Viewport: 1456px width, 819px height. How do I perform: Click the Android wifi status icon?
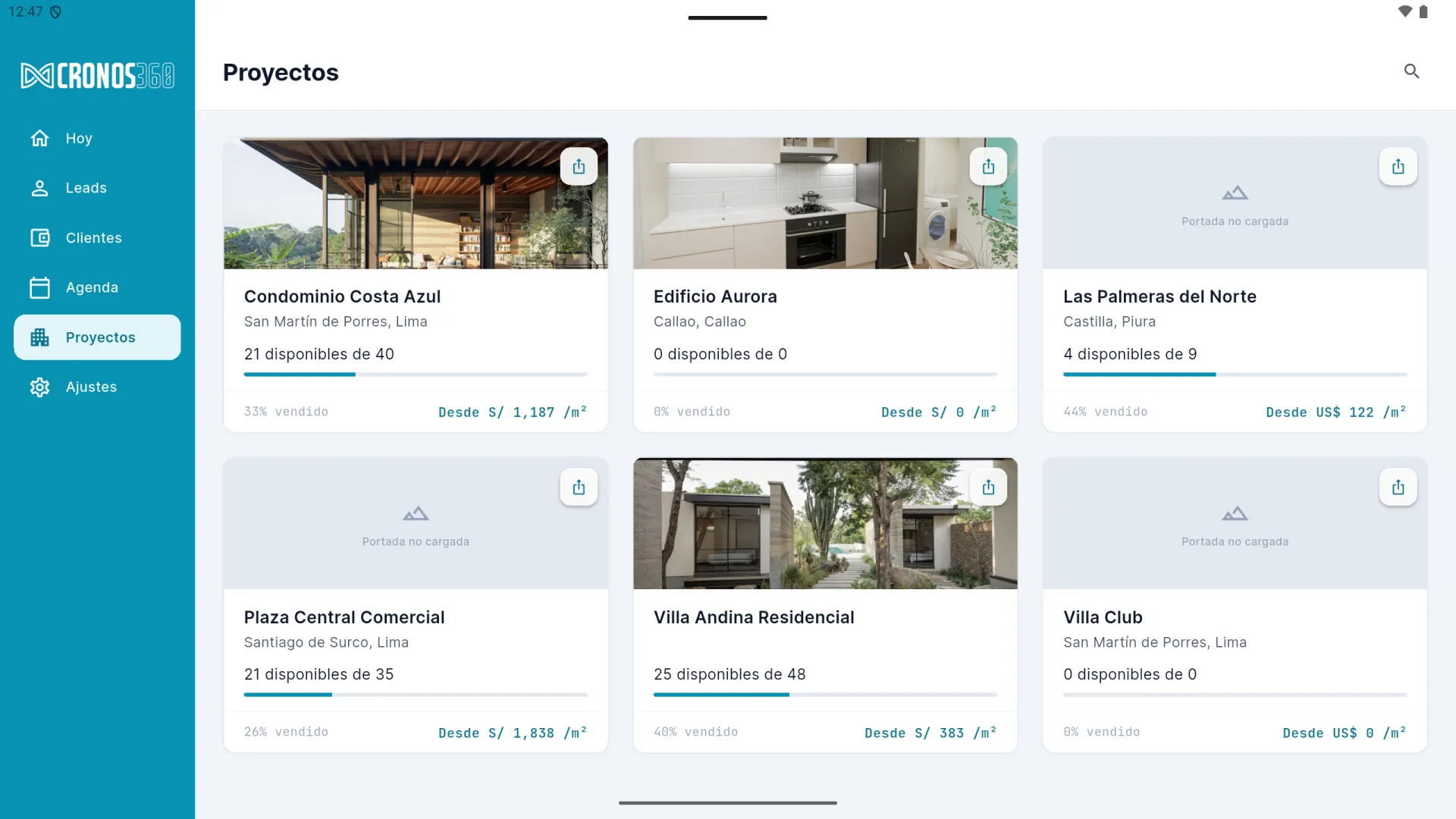pyautogui.click(x=1404, y=11)
